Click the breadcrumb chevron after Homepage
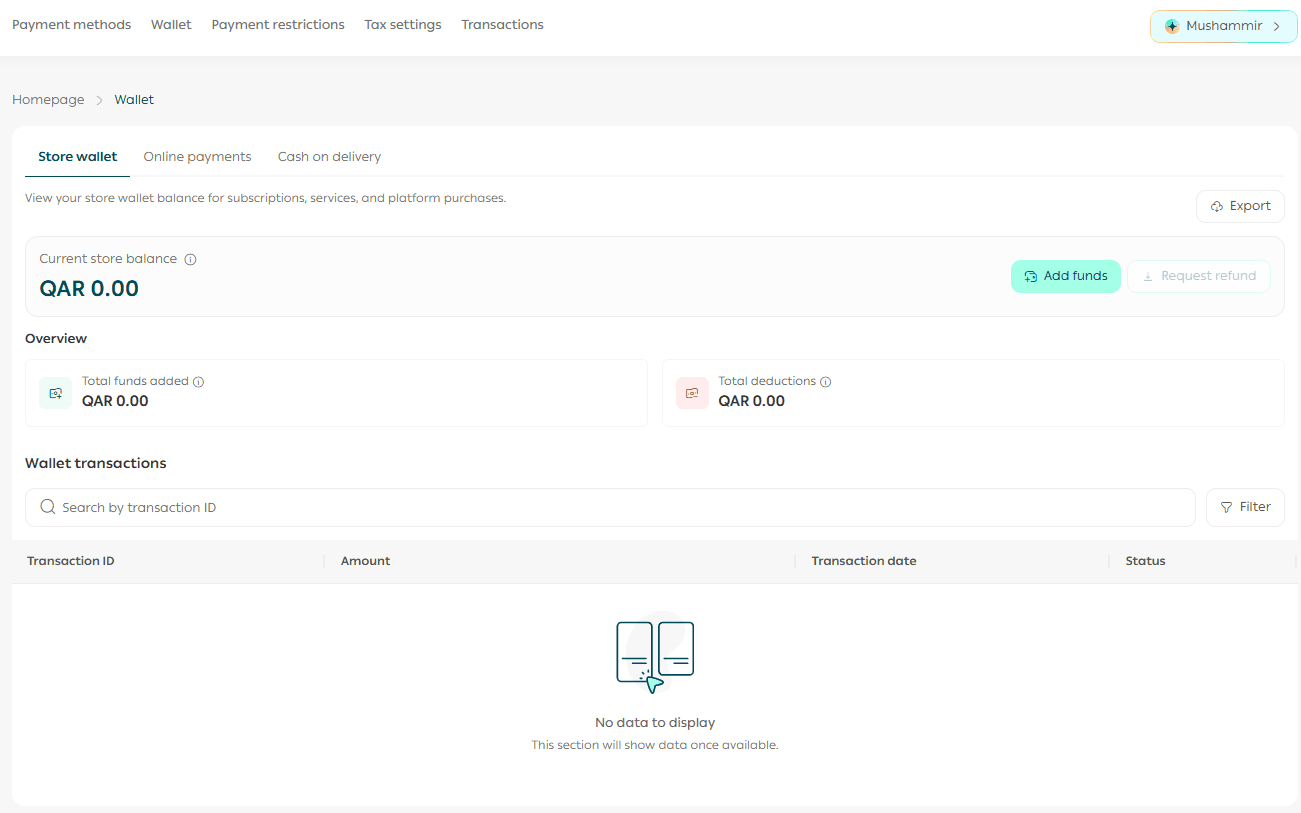 99,100
